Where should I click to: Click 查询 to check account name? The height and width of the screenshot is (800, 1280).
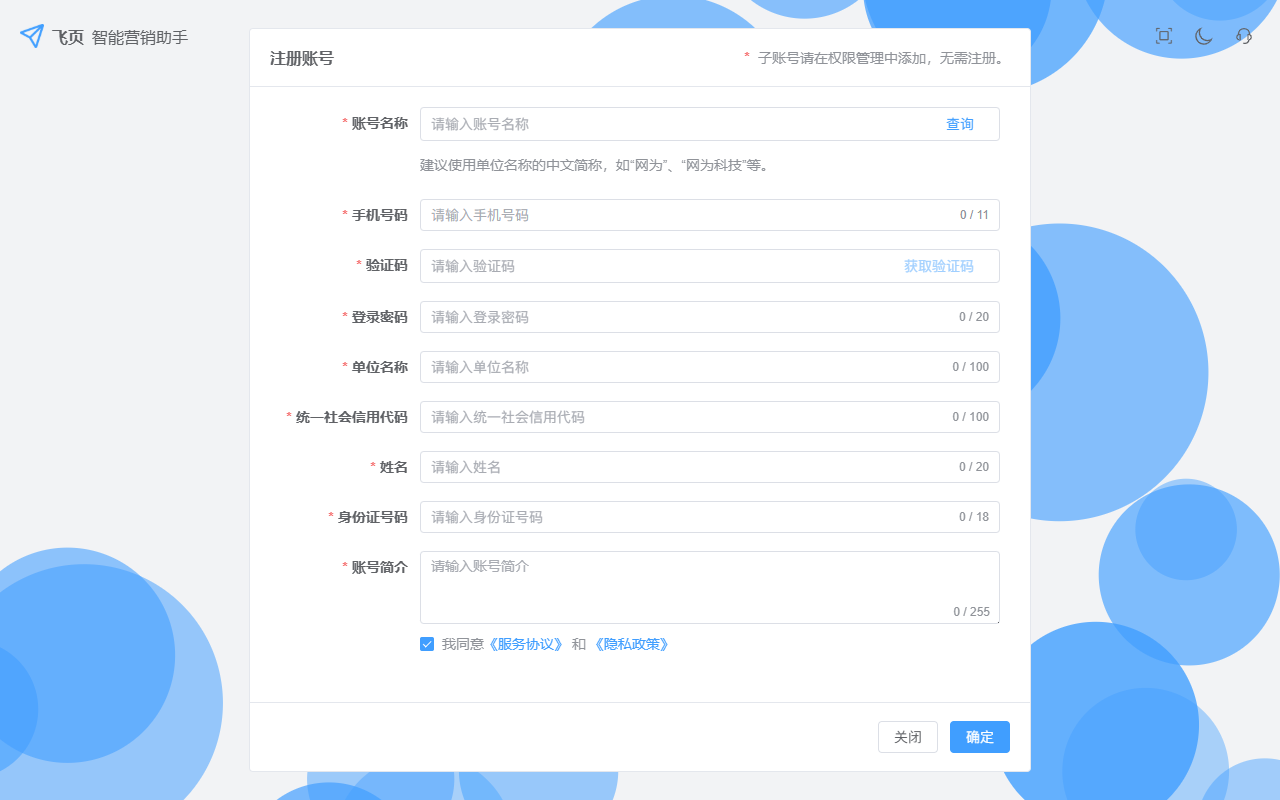[959, 124]
